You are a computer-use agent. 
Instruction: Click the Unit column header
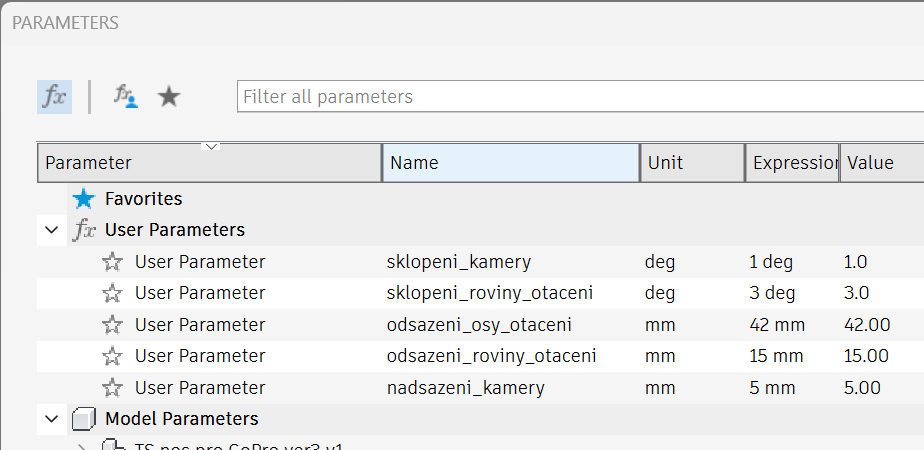[692, 163]
